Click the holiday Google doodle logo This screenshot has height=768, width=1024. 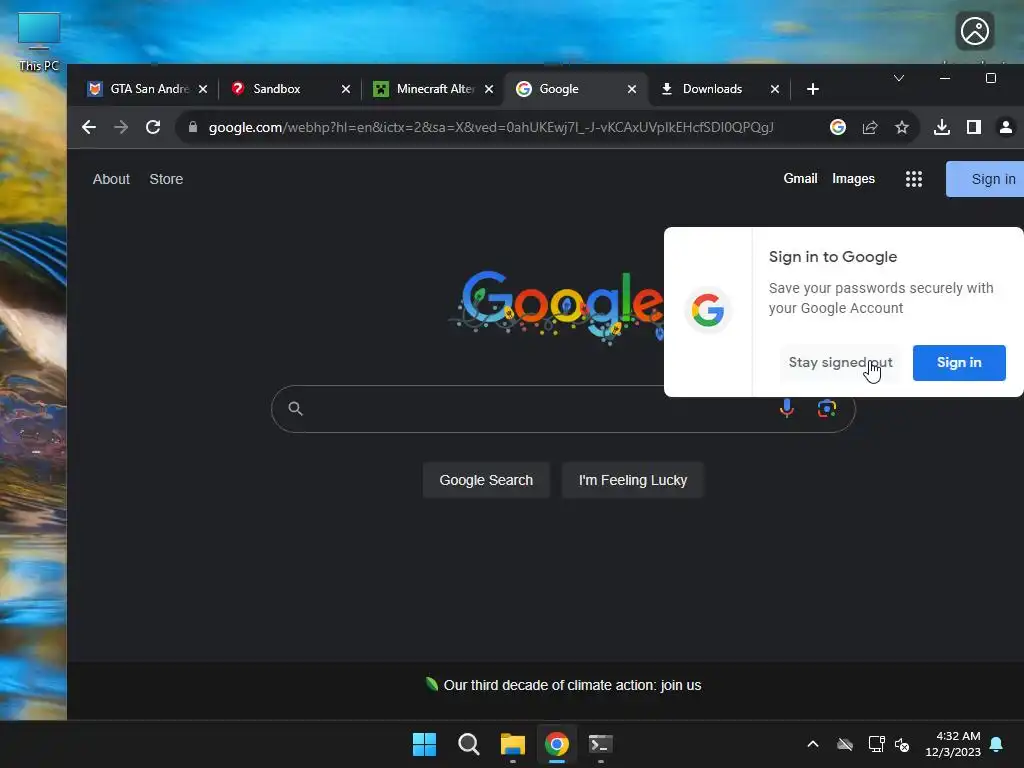click(x=556, y=306)
